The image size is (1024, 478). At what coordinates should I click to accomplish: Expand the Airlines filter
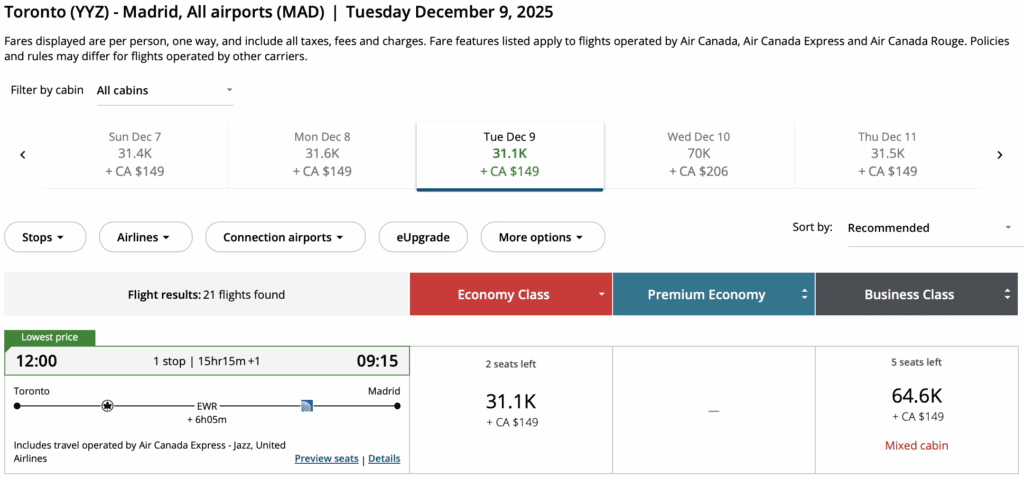click(x=142, y=238)
